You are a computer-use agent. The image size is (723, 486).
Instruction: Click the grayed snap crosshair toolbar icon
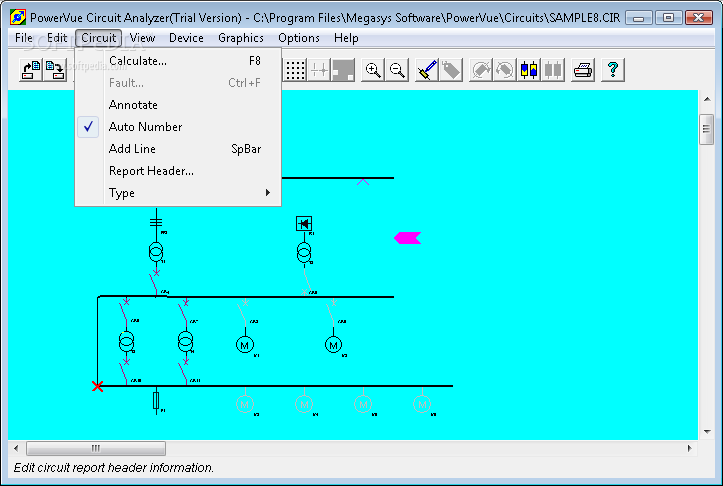pyautogui.click(x=319, y=70)
